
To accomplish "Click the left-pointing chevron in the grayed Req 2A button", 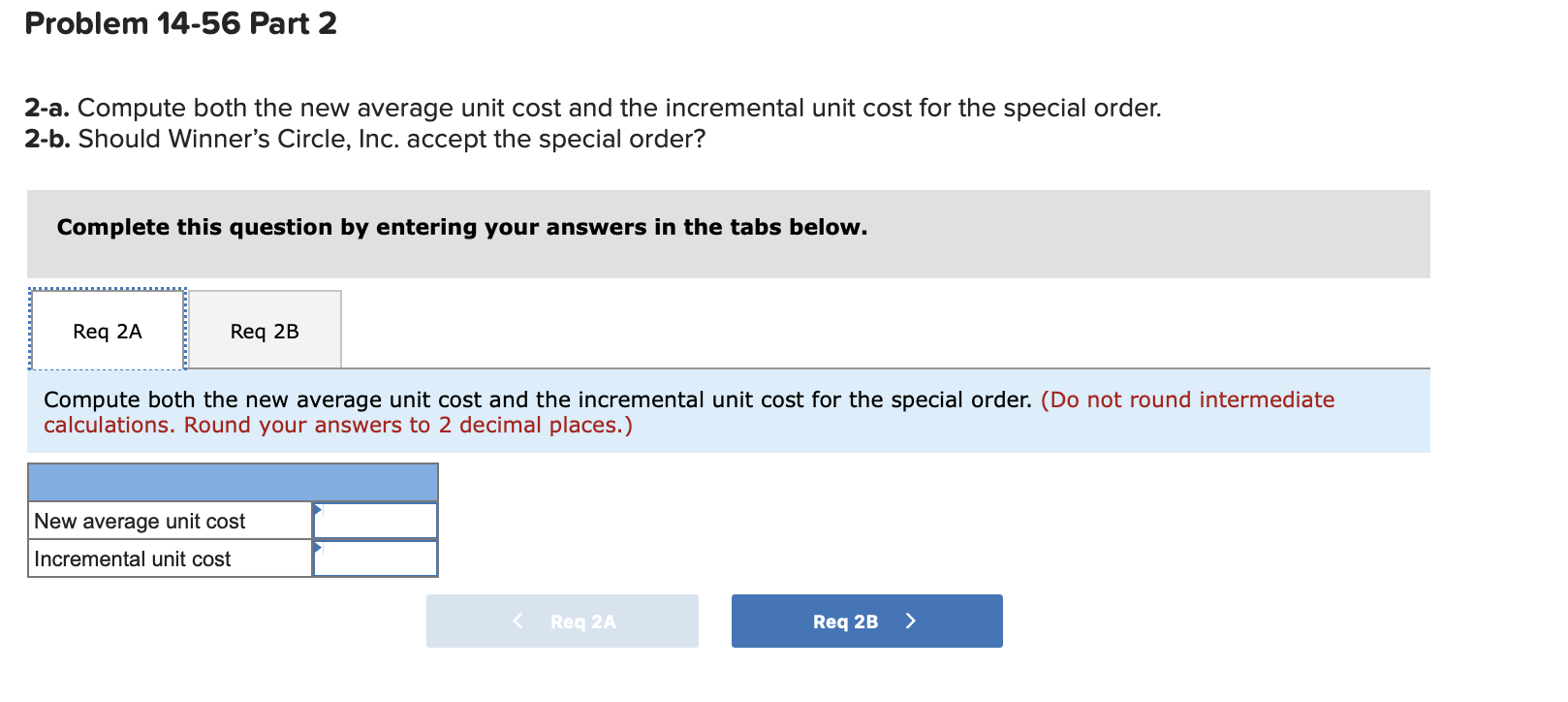I will click(518, 621).
